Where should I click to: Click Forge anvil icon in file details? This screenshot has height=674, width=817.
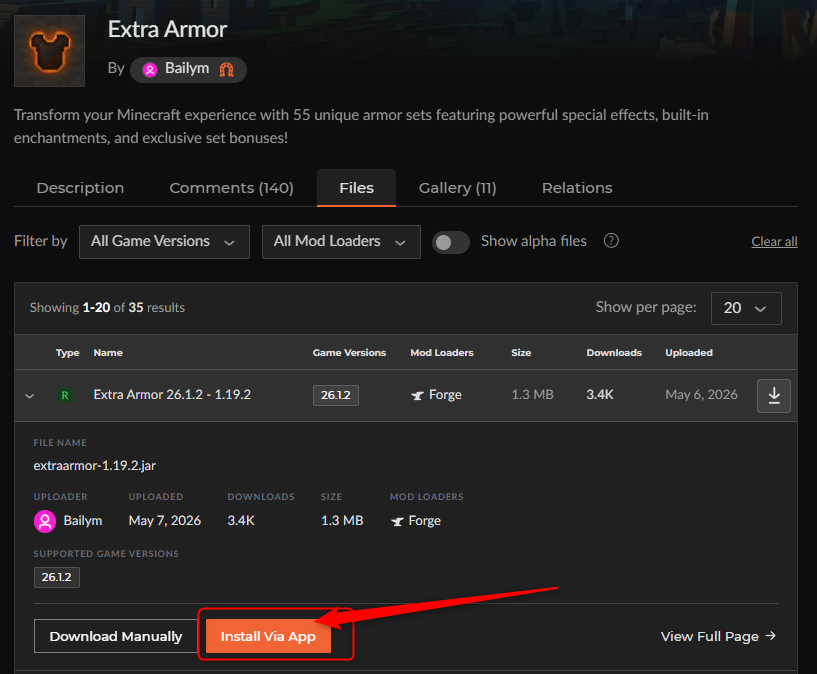[x=397, y=521]
